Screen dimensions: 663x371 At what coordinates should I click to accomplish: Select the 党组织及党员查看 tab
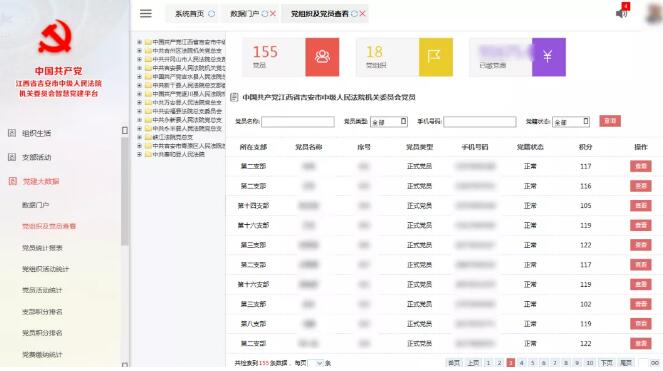[x=320, y=14]
